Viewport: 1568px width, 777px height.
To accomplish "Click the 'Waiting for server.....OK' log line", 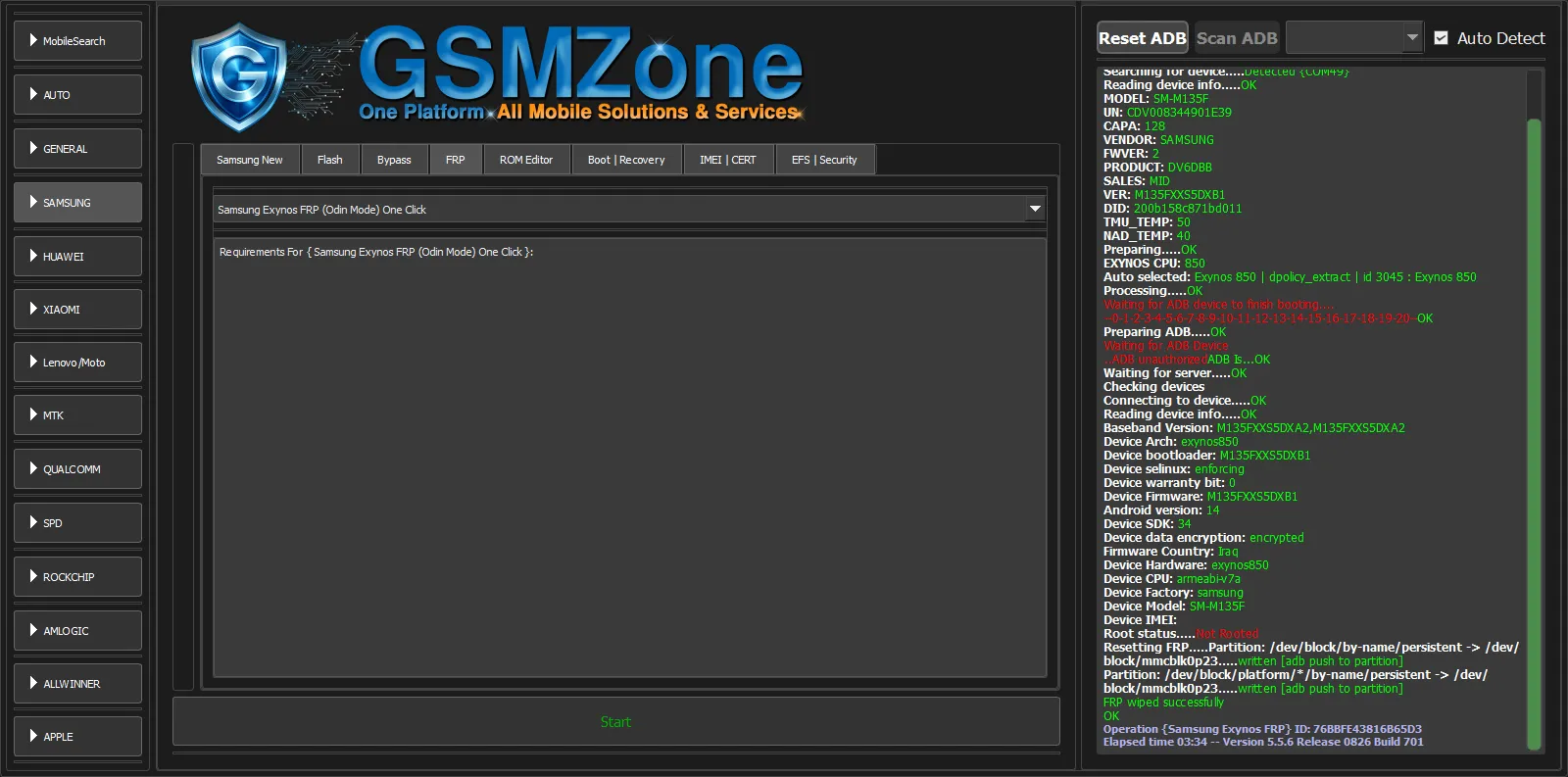I will click(x=1175, y=373).
